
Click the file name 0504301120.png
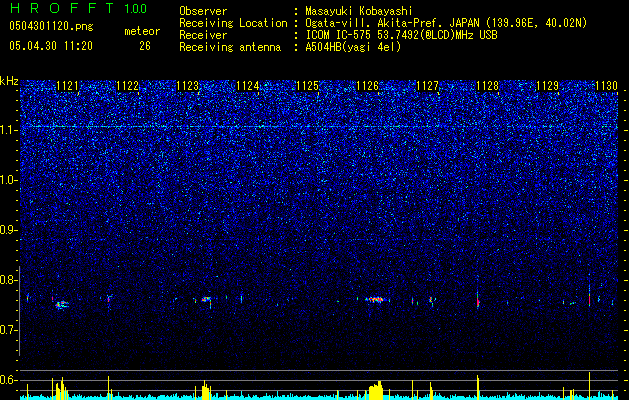(x=51, y=26)
